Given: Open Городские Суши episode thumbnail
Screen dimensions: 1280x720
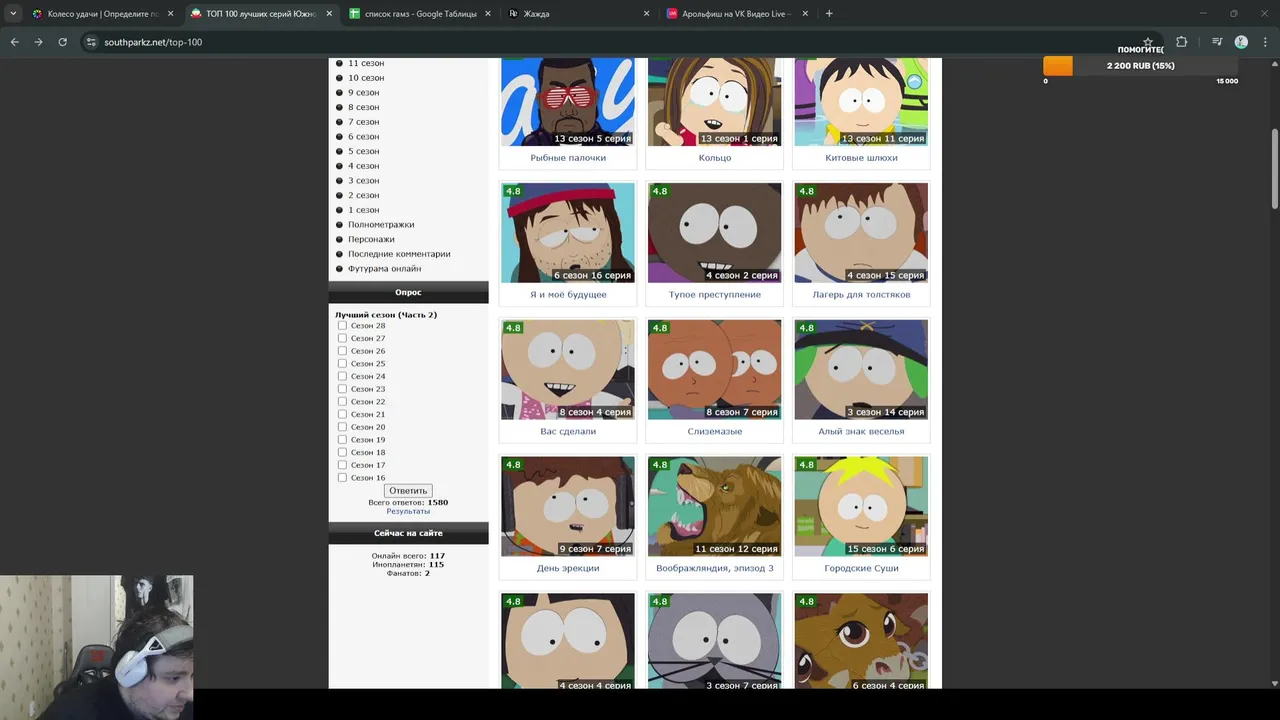Looking at the screenshot, I should pos(861,507).
